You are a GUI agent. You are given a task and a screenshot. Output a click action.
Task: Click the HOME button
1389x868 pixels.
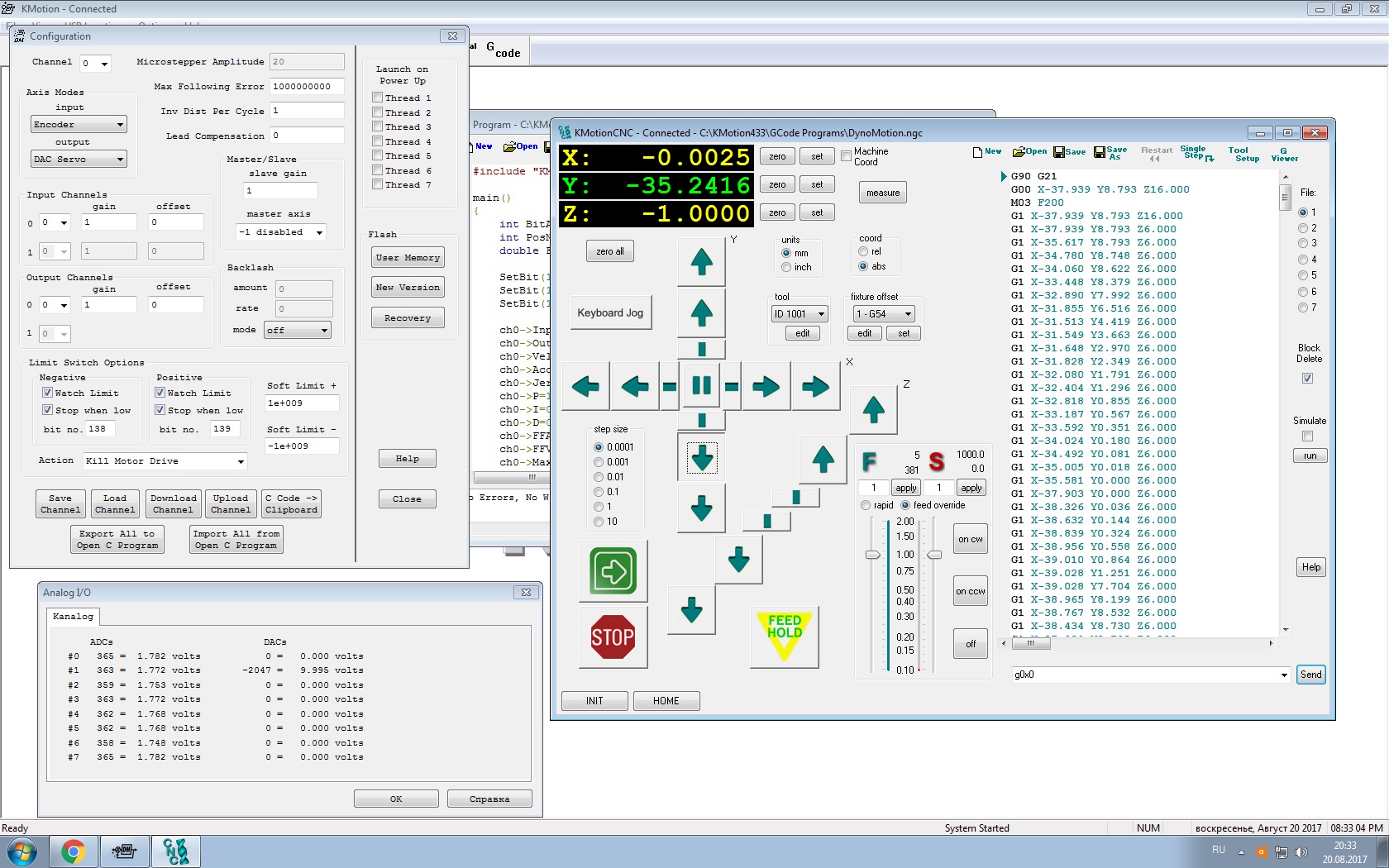[x=666, y=701]
